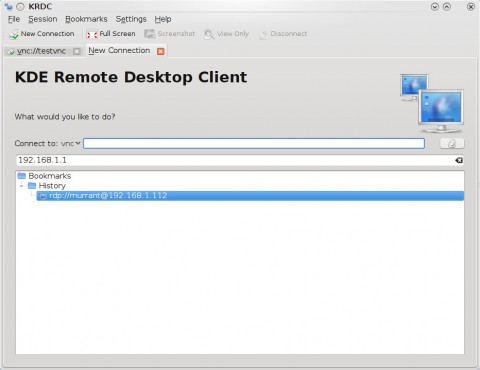Minimize the KRDC window

(x=435, y=7)
